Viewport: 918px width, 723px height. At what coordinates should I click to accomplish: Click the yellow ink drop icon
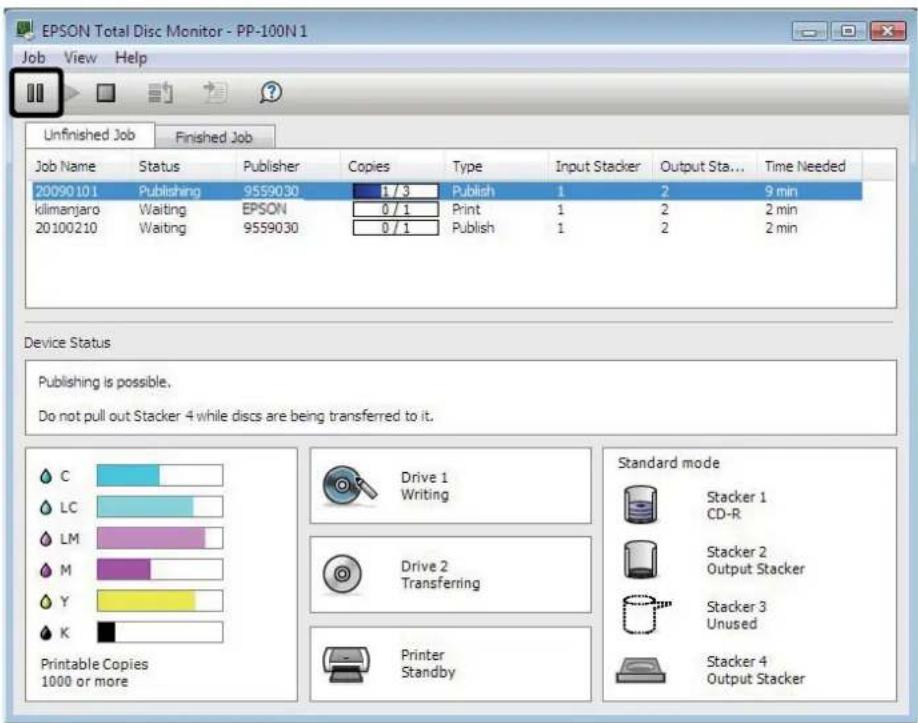tap(46, 601)
